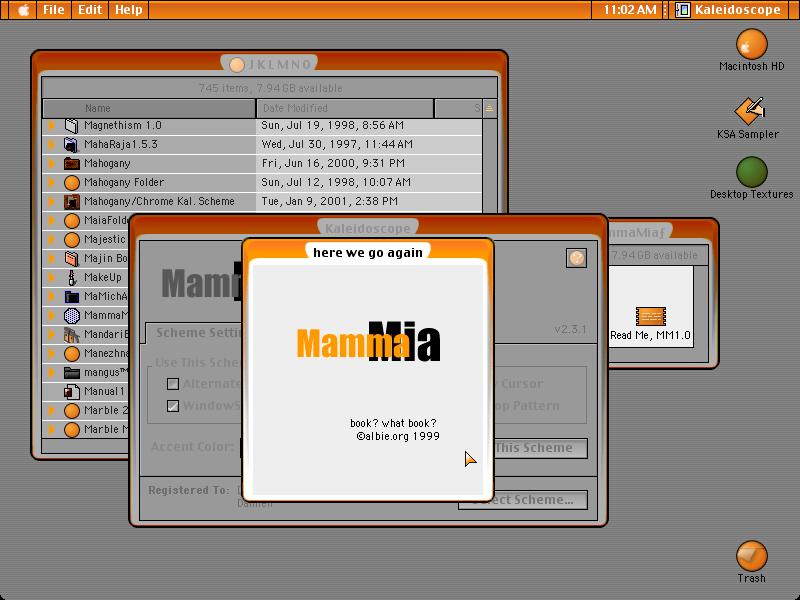This screenshot has height=600, width=800.
Task: Click the MaMichA folder row icon
Action: coord(72,296)
